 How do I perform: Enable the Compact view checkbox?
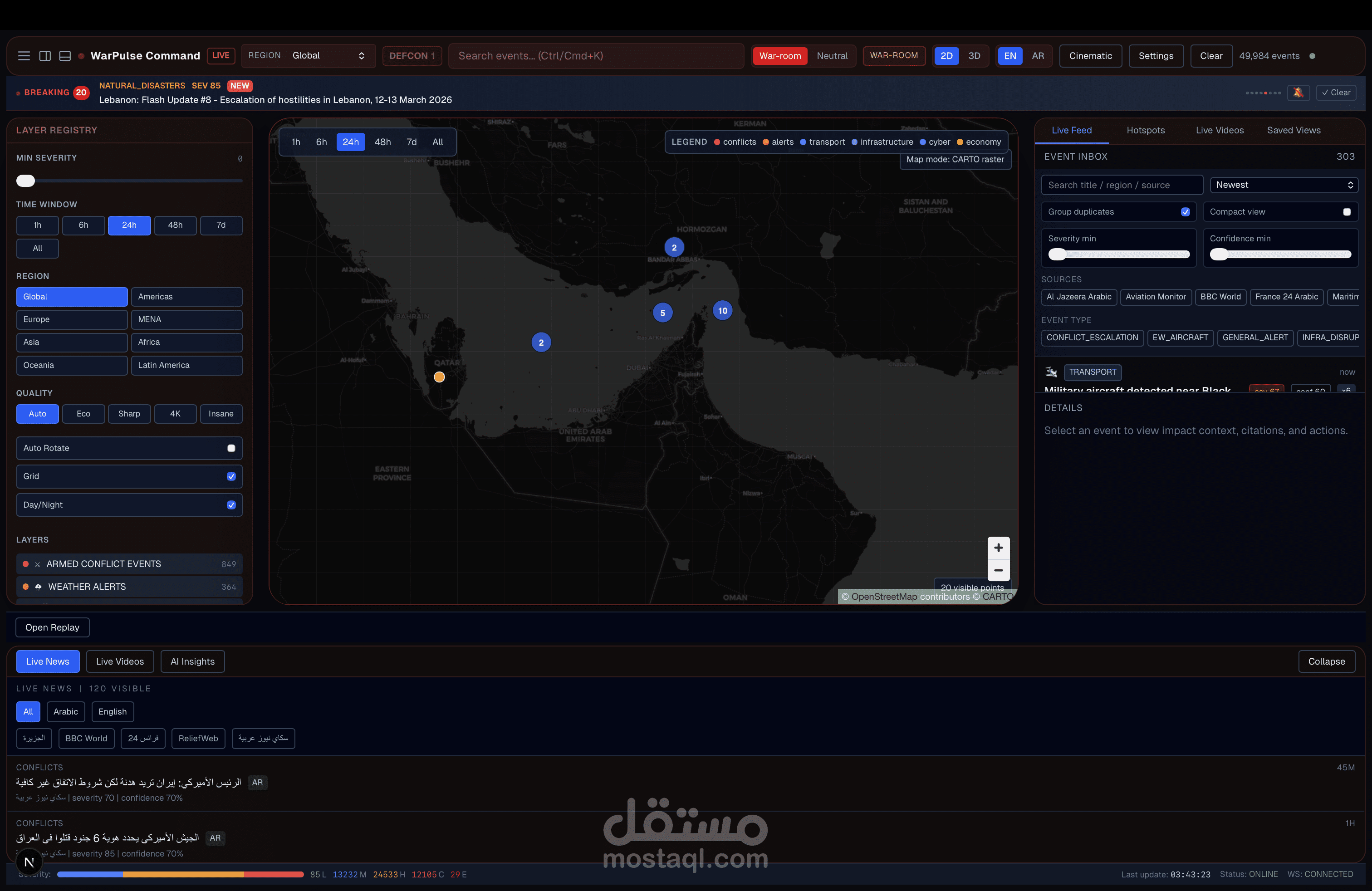click(1347, 211)
